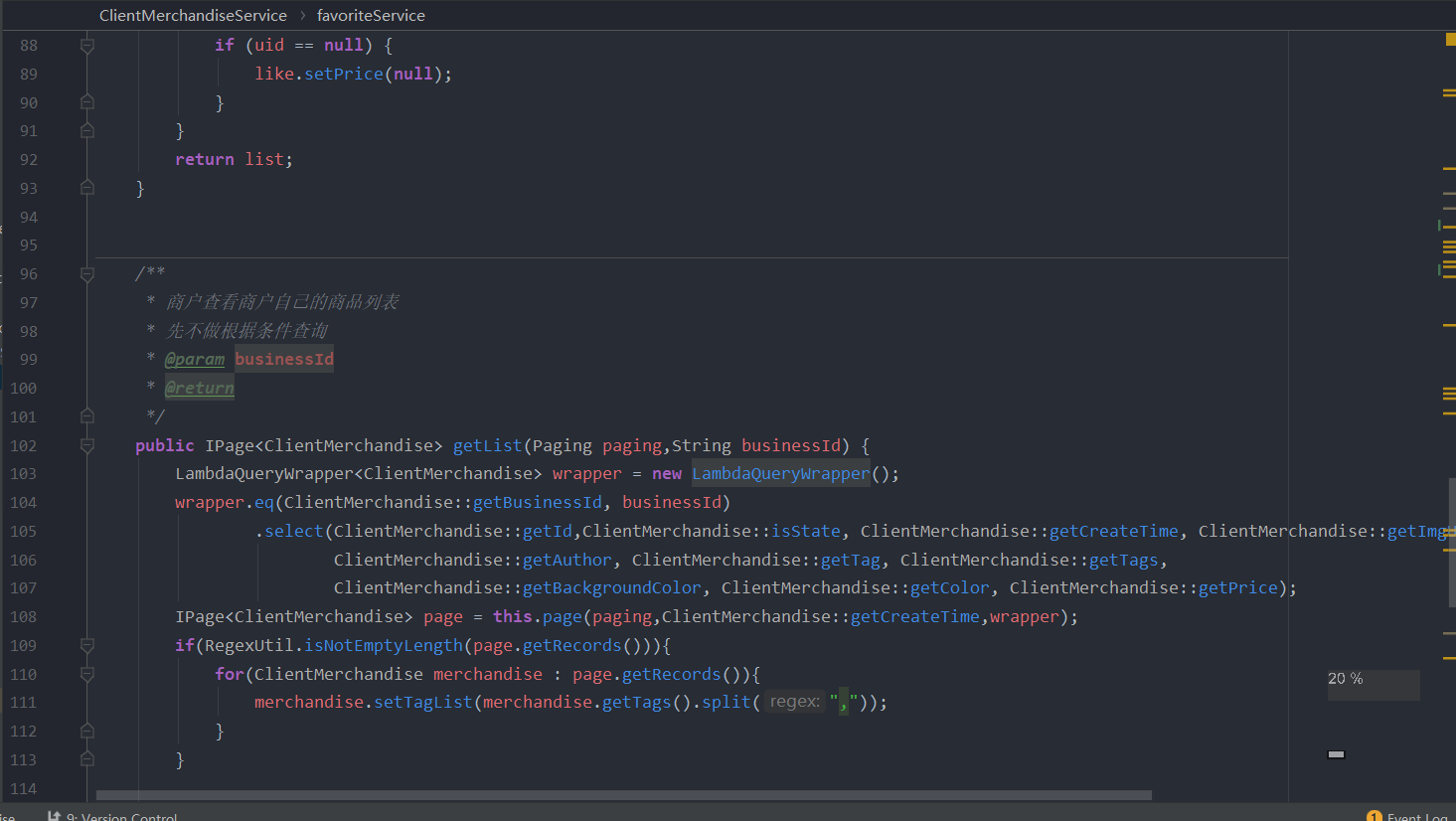Click the Event Log notification badge icon
The width and height of the screenshot is (1456, 821).
tap(1375, 816)
